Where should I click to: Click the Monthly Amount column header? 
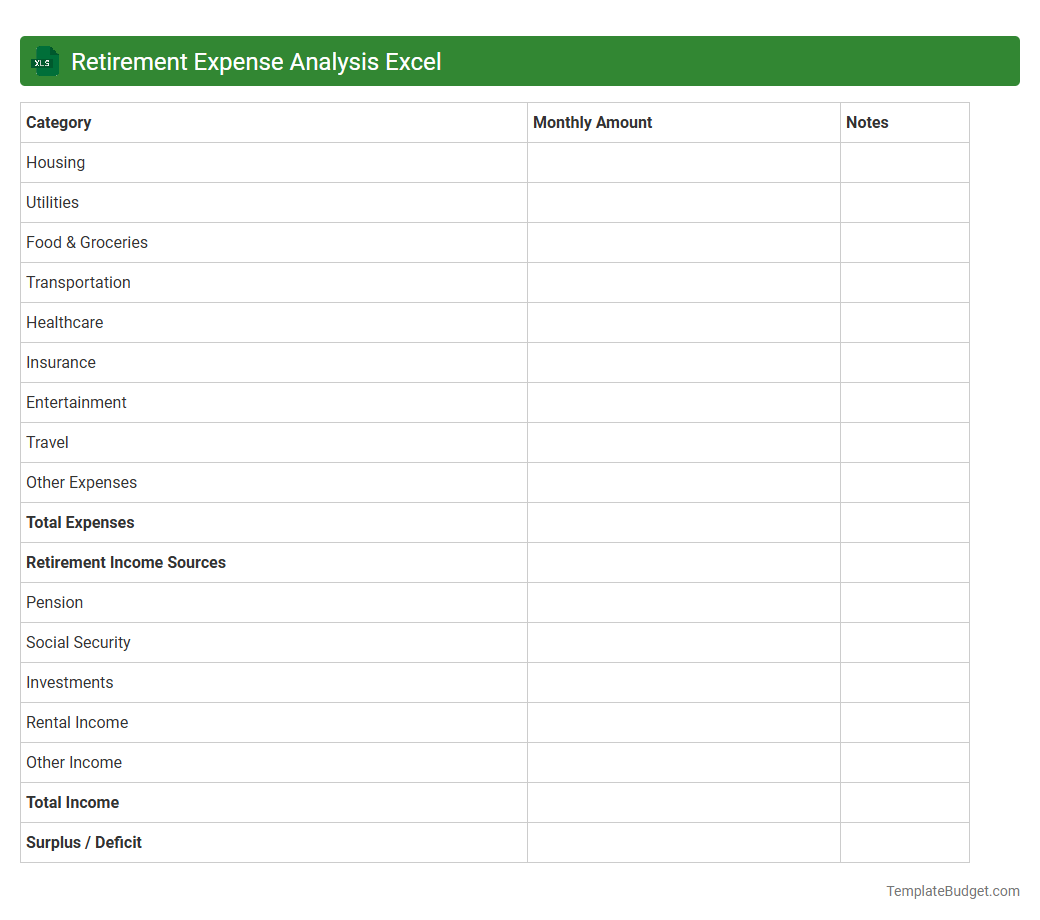pyautogui.click(x=592, y=122)
